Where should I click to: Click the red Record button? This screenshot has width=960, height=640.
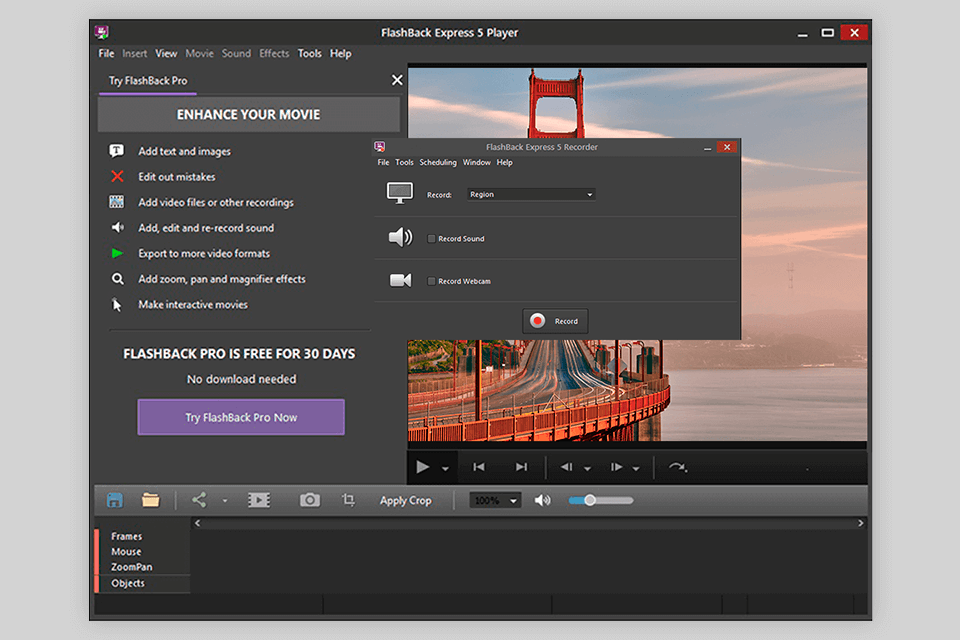(x=555, y=321)
